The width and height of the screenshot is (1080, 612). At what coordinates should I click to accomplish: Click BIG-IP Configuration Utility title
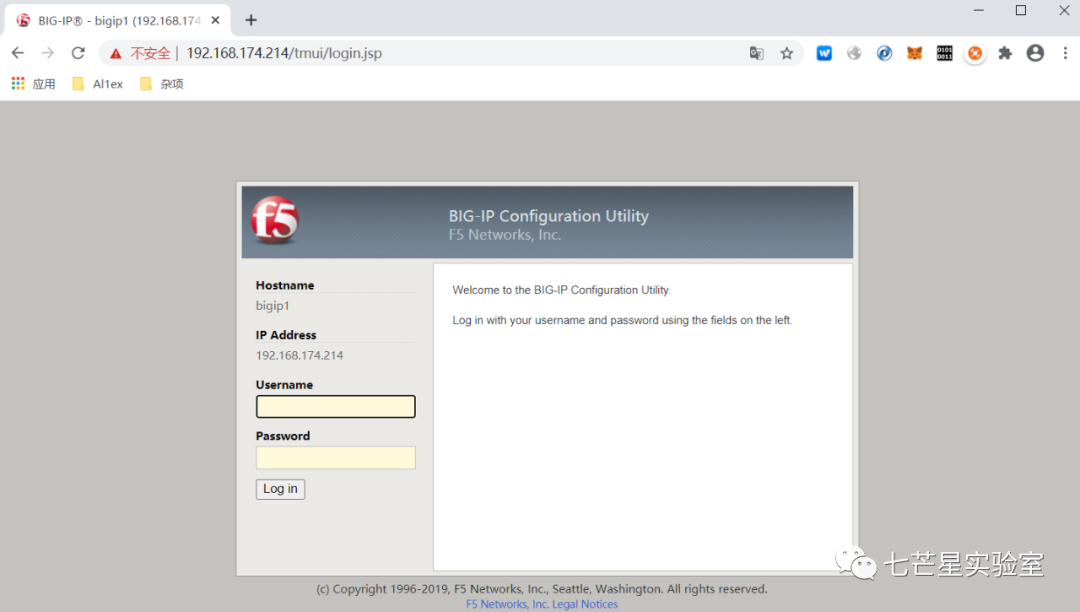549,215
